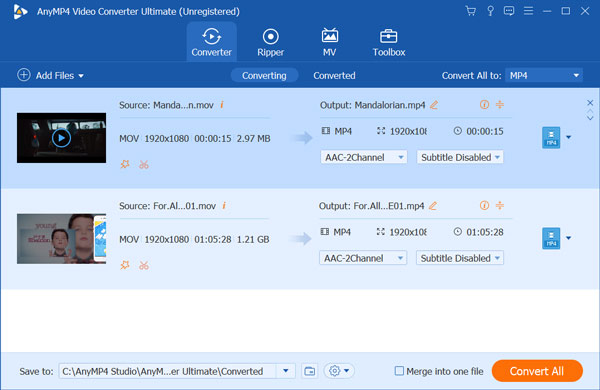The image size is (600, 390).
Task: Open edit effects star for For.All video
Action: tap(125, 265)
